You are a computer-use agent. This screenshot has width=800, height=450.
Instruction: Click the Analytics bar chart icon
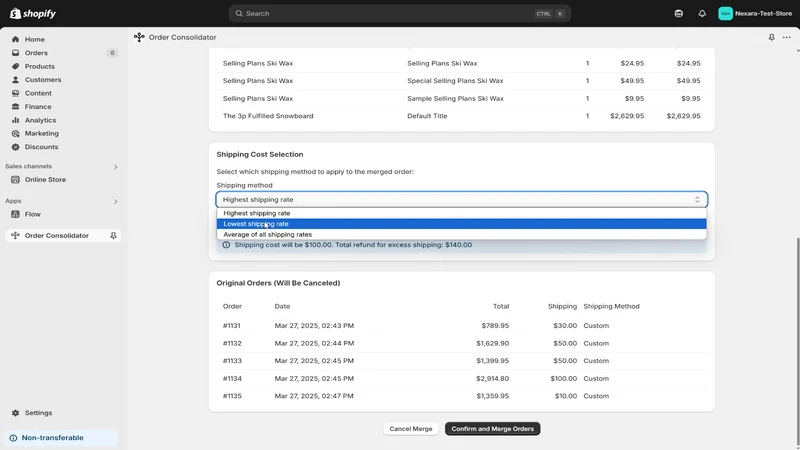click(x=15, y=120)
